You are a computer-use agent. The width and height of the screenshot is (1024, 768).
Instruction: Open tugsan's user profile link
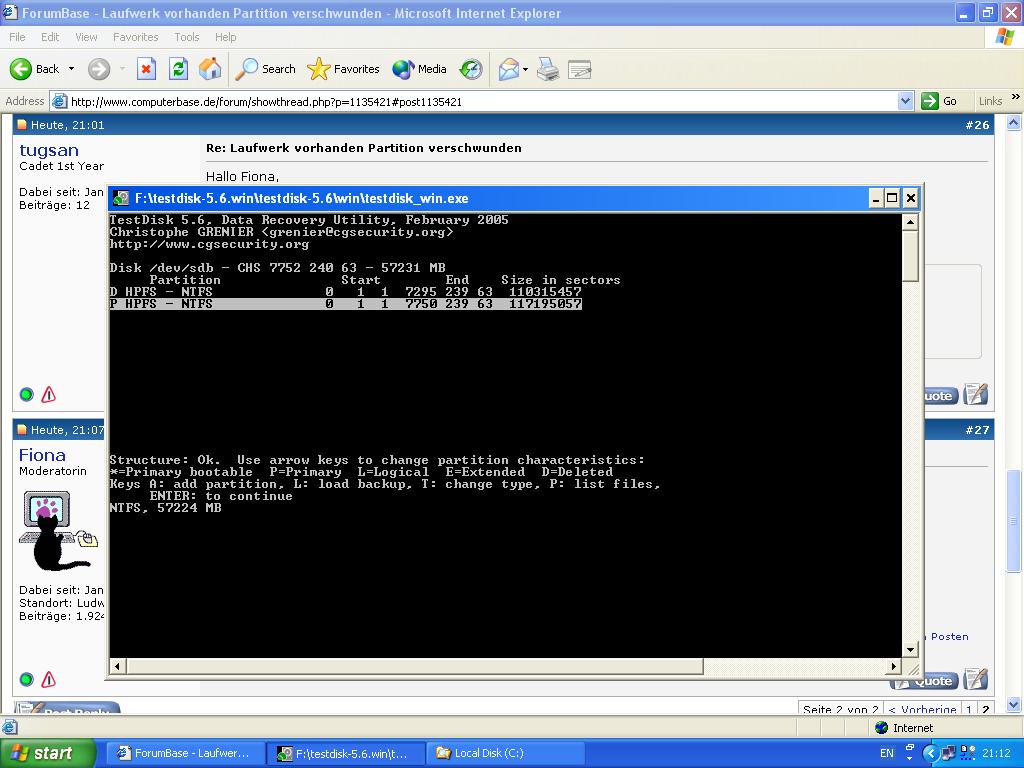coord(49,150)
